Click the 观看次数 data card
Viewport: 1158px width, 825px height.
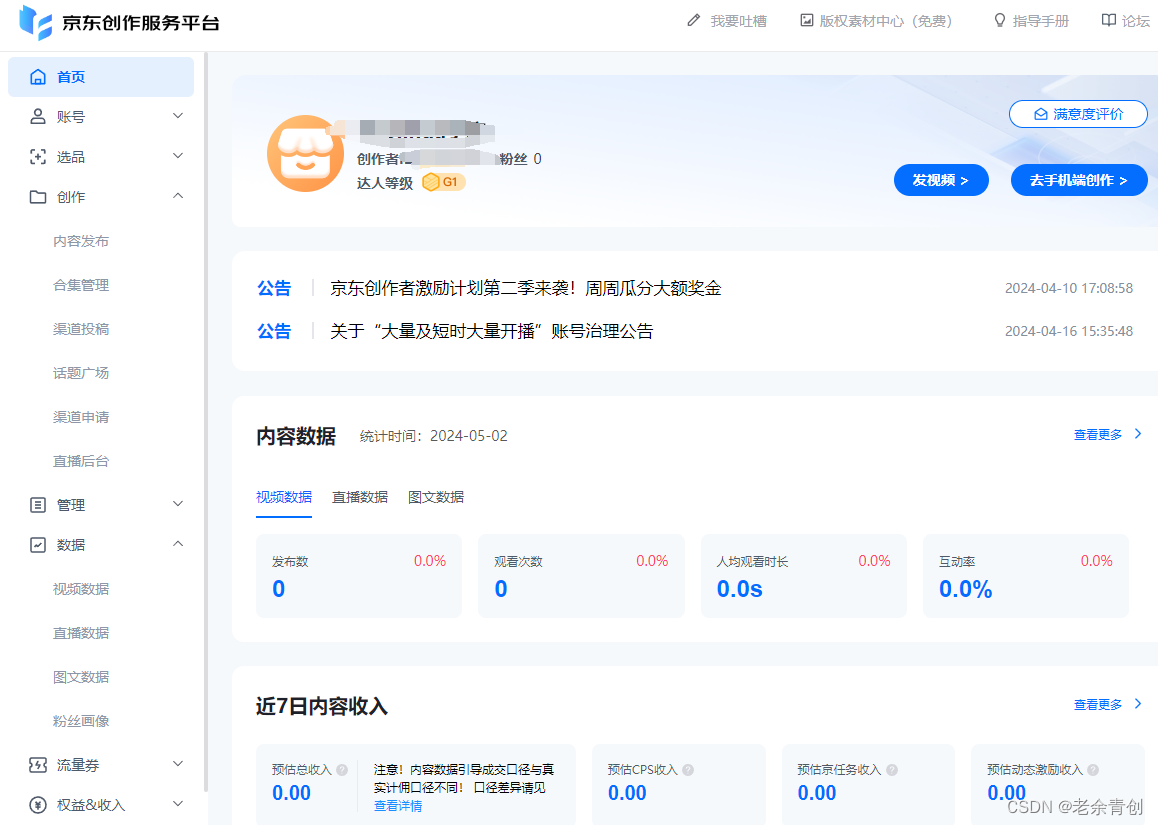click(581, 576)
